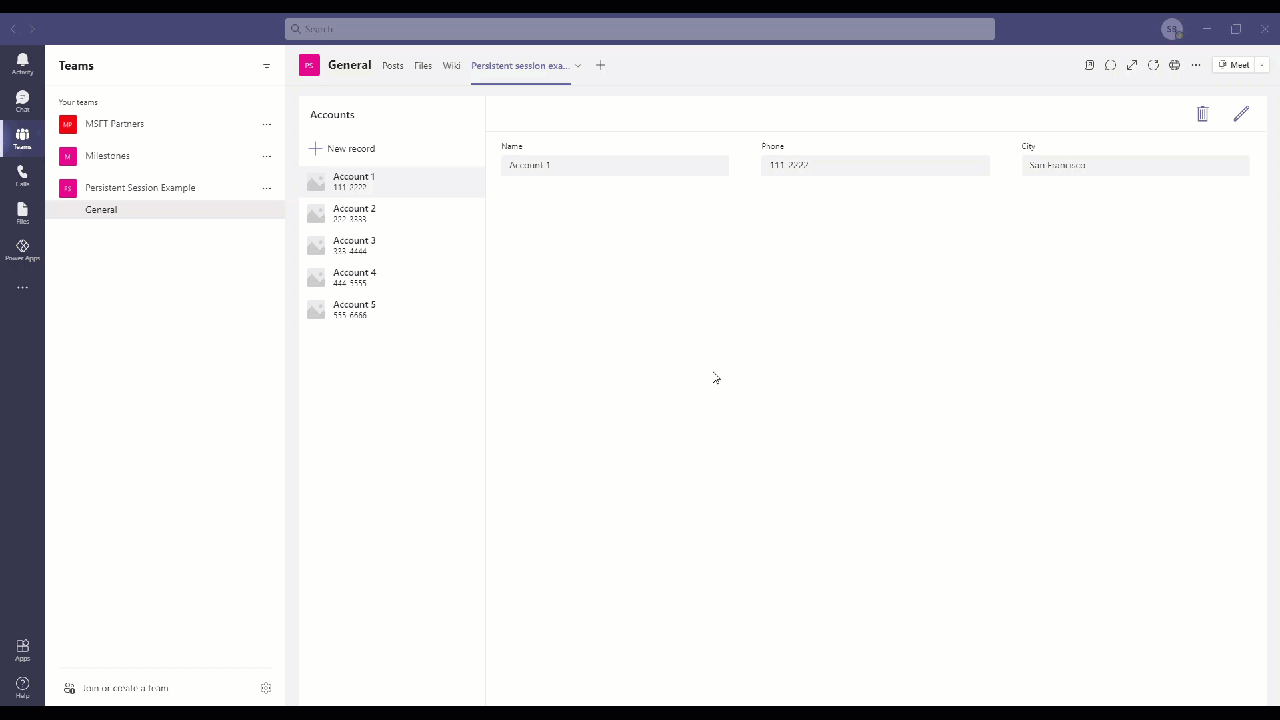This screenshot has height=720, width=1280.
Task: Expand the tab to full view
Action: (x=1132, y=65)
